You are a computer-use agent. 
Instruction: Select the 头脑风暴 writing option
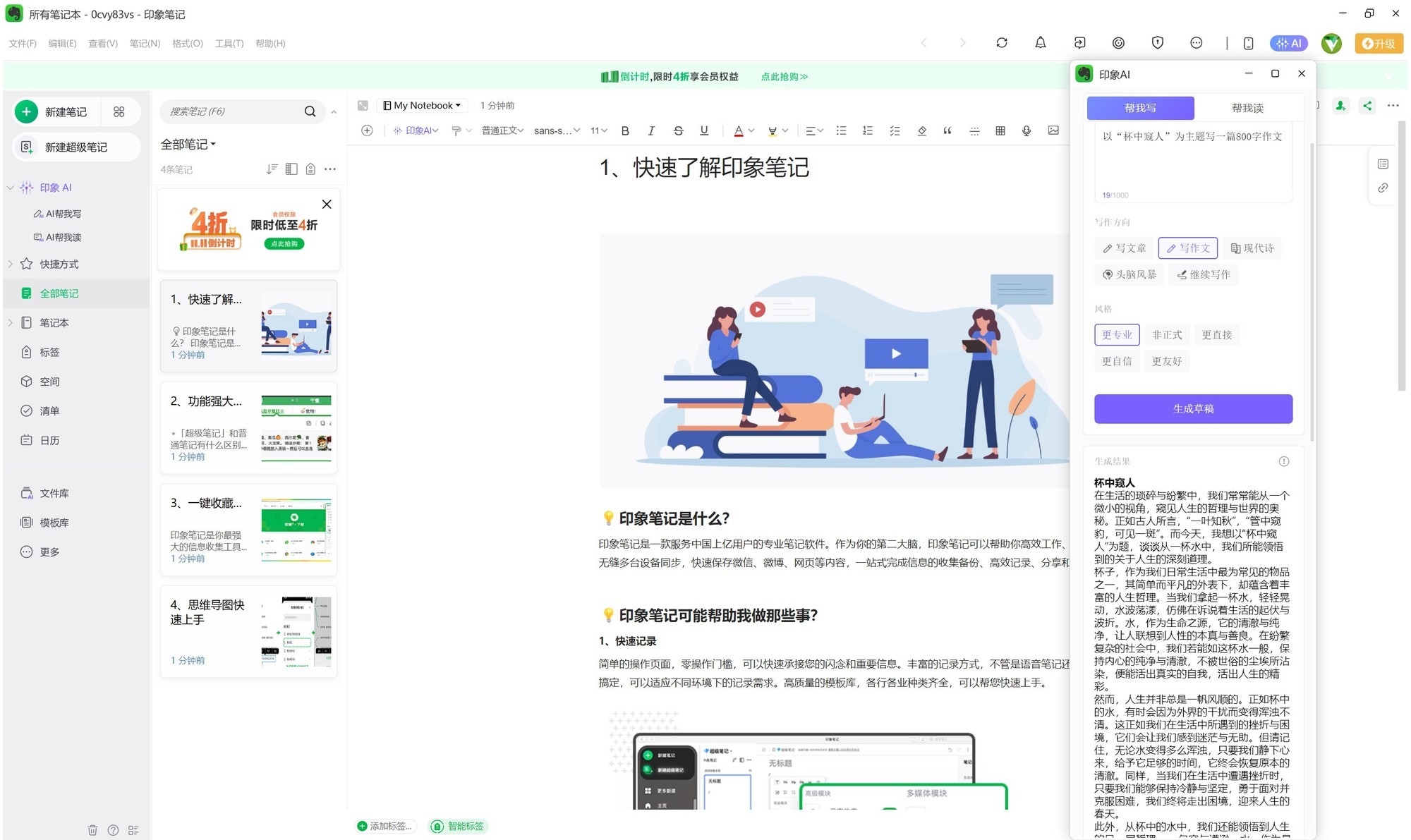tap(1130, 274)
